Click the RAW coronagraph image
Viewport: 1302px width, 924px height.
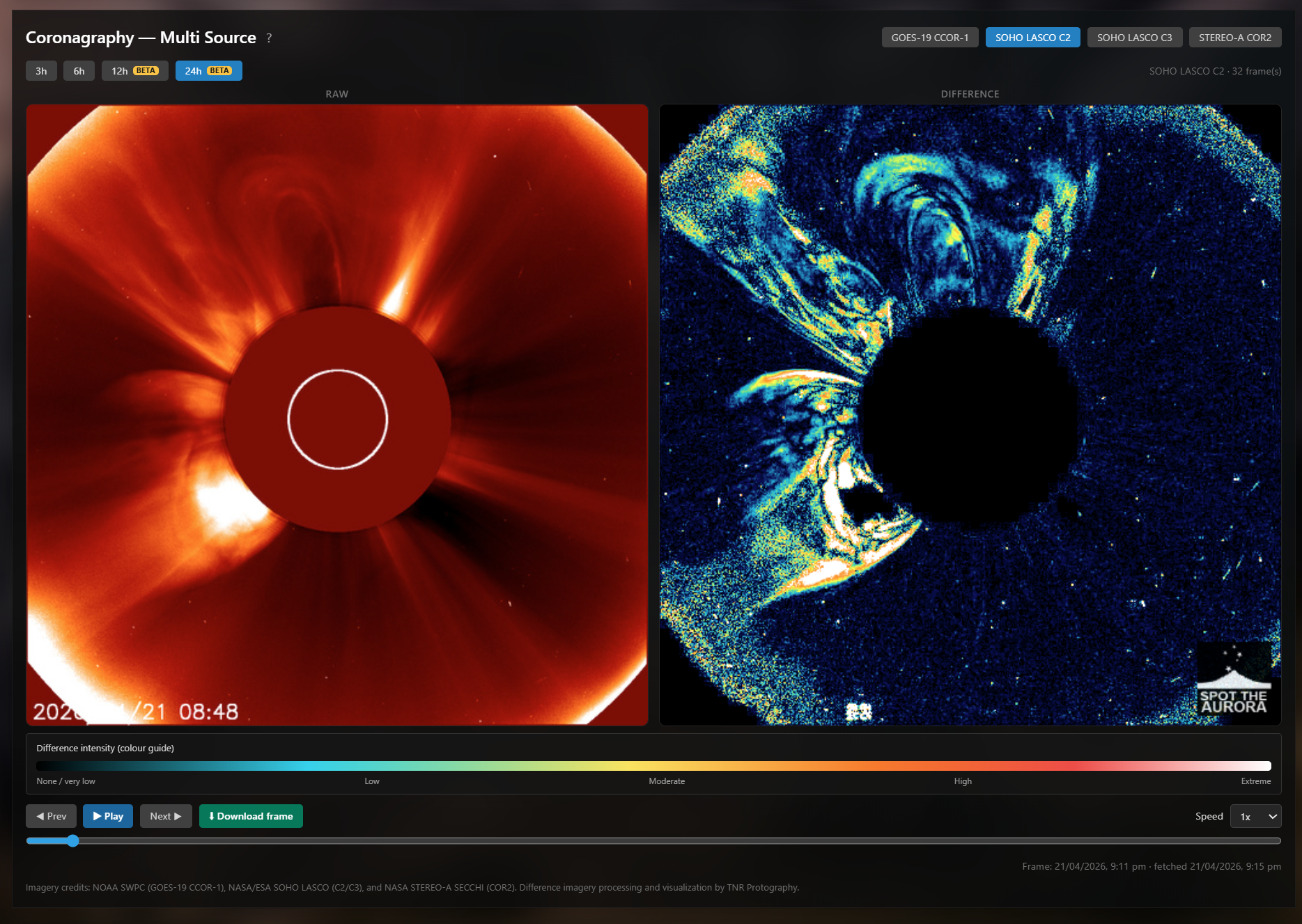click(337, 415)
